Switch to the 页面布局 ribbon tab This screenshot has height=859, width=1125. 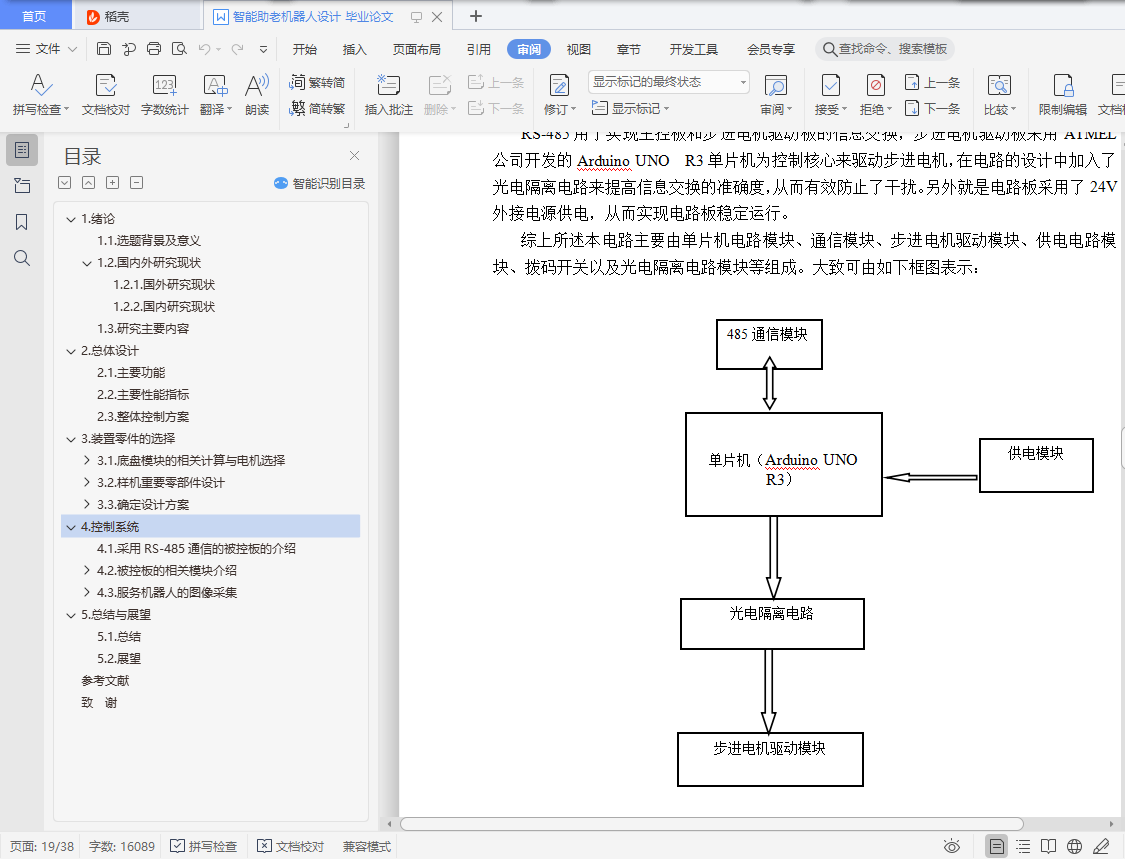[x=417, y=49]
